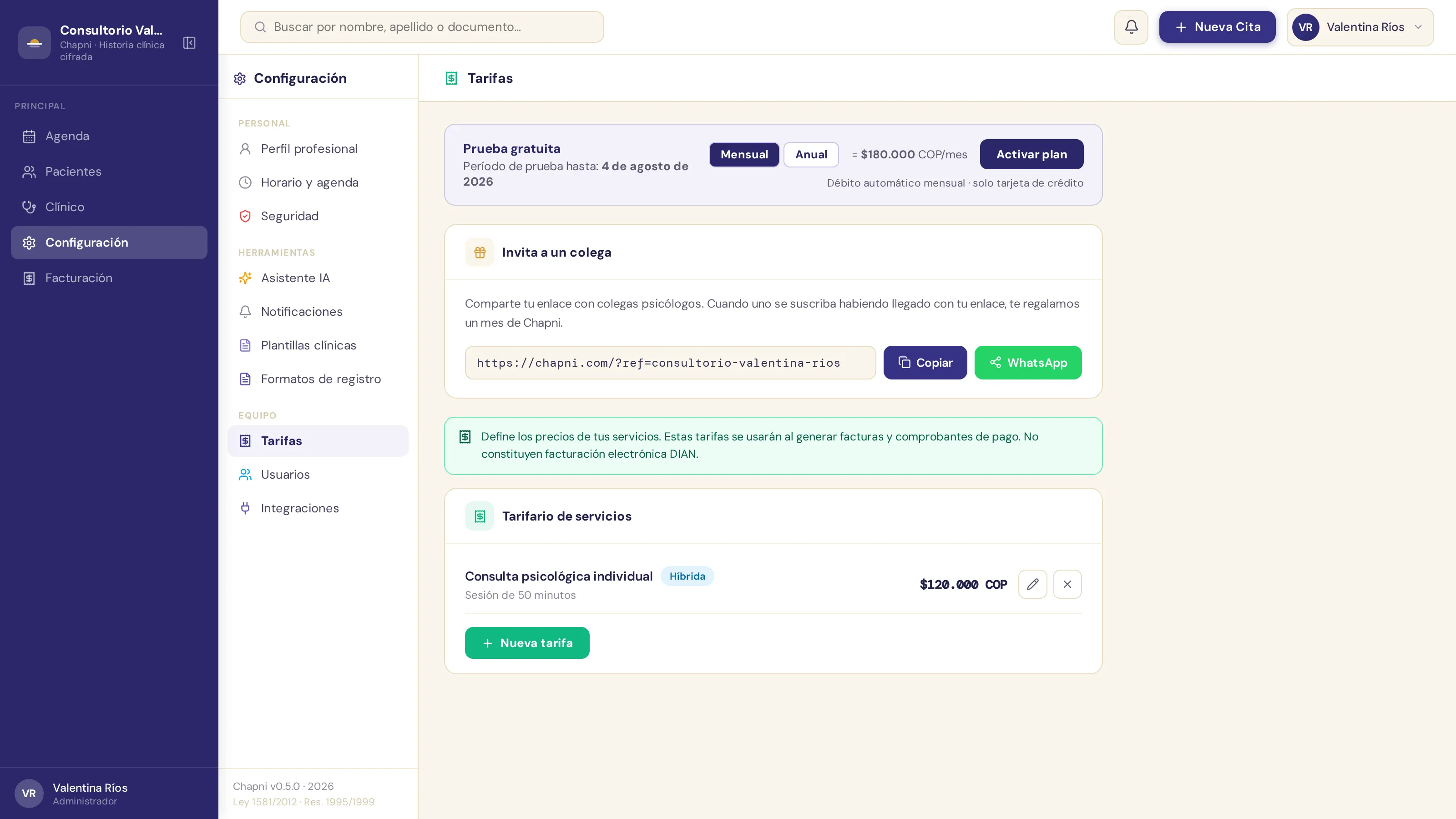Open Formatos de registro settings
This screenshot has width=1456, height=819.
tap(318, 379)
